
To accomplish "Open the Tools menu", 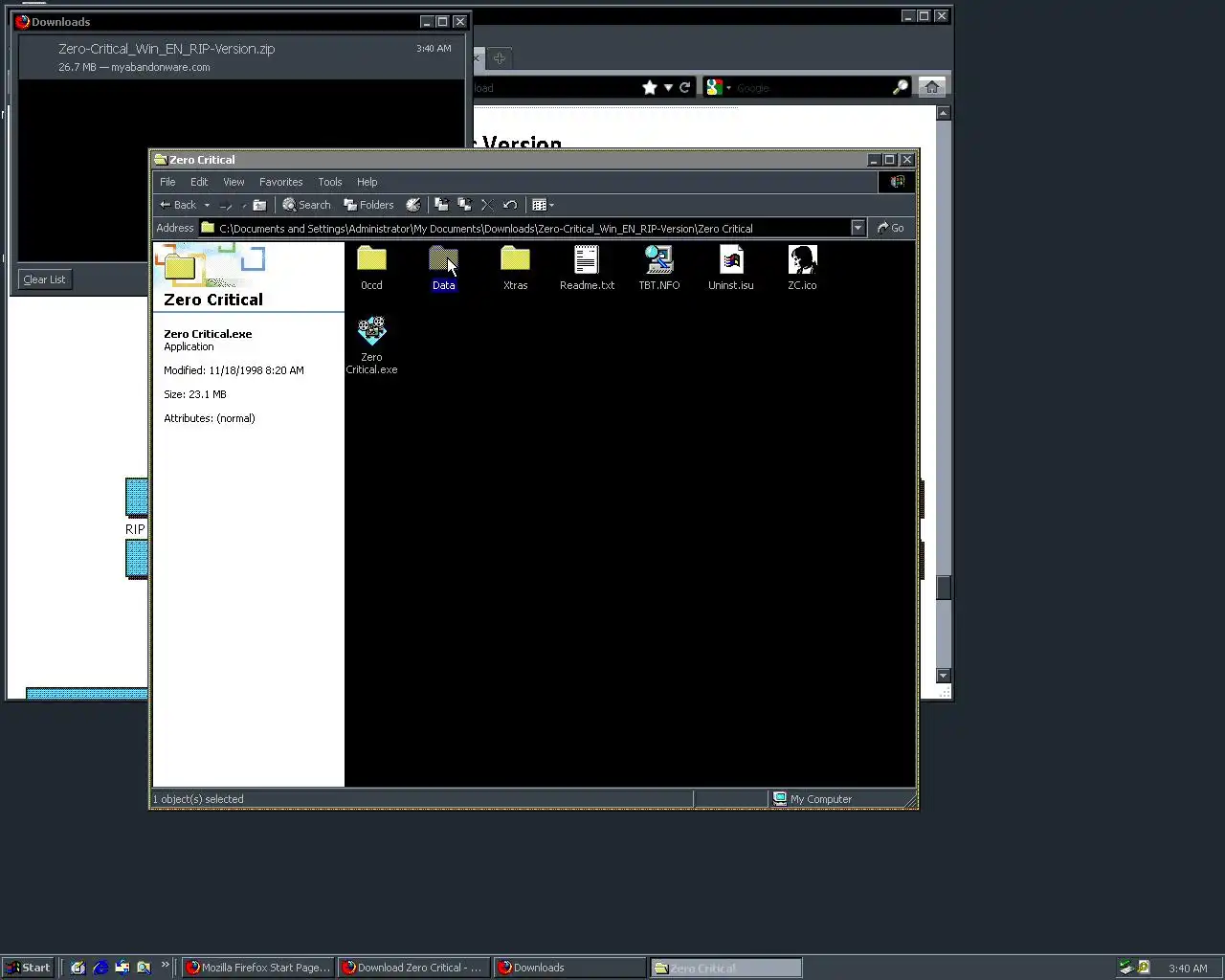I will [330, 182].
